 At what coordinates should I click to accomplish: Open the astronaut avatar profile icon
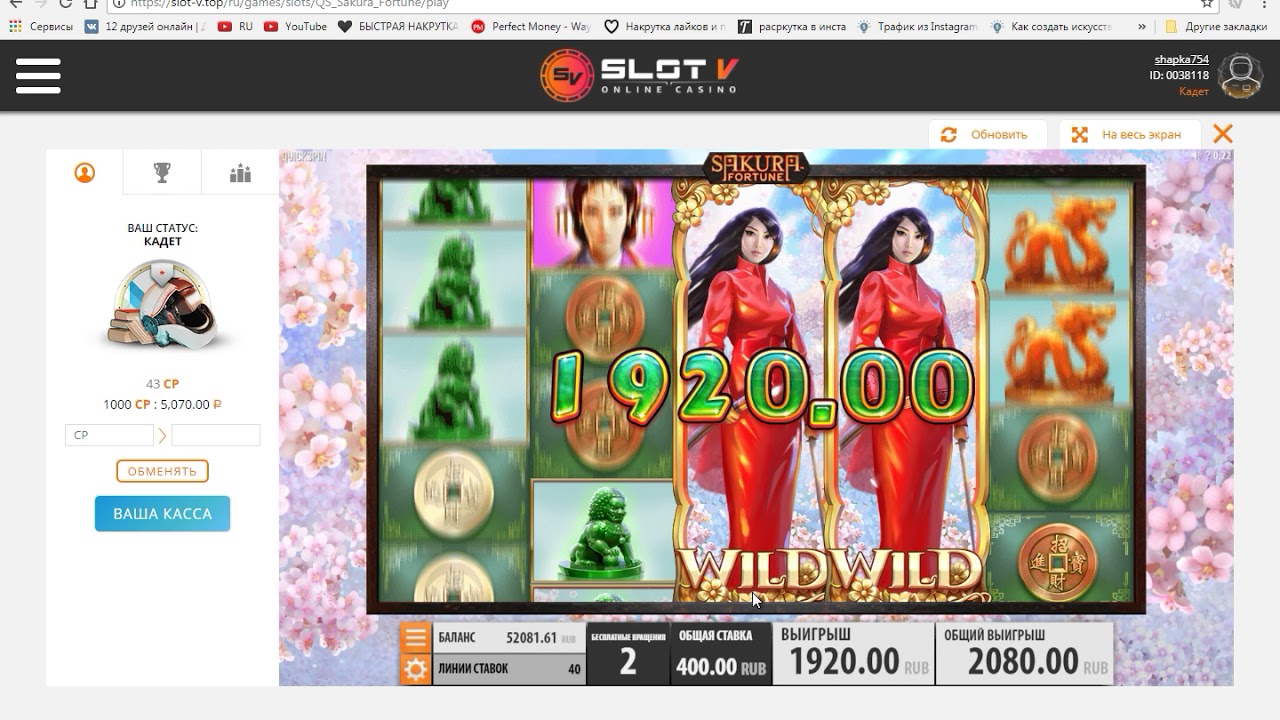tap(1240, 76)
